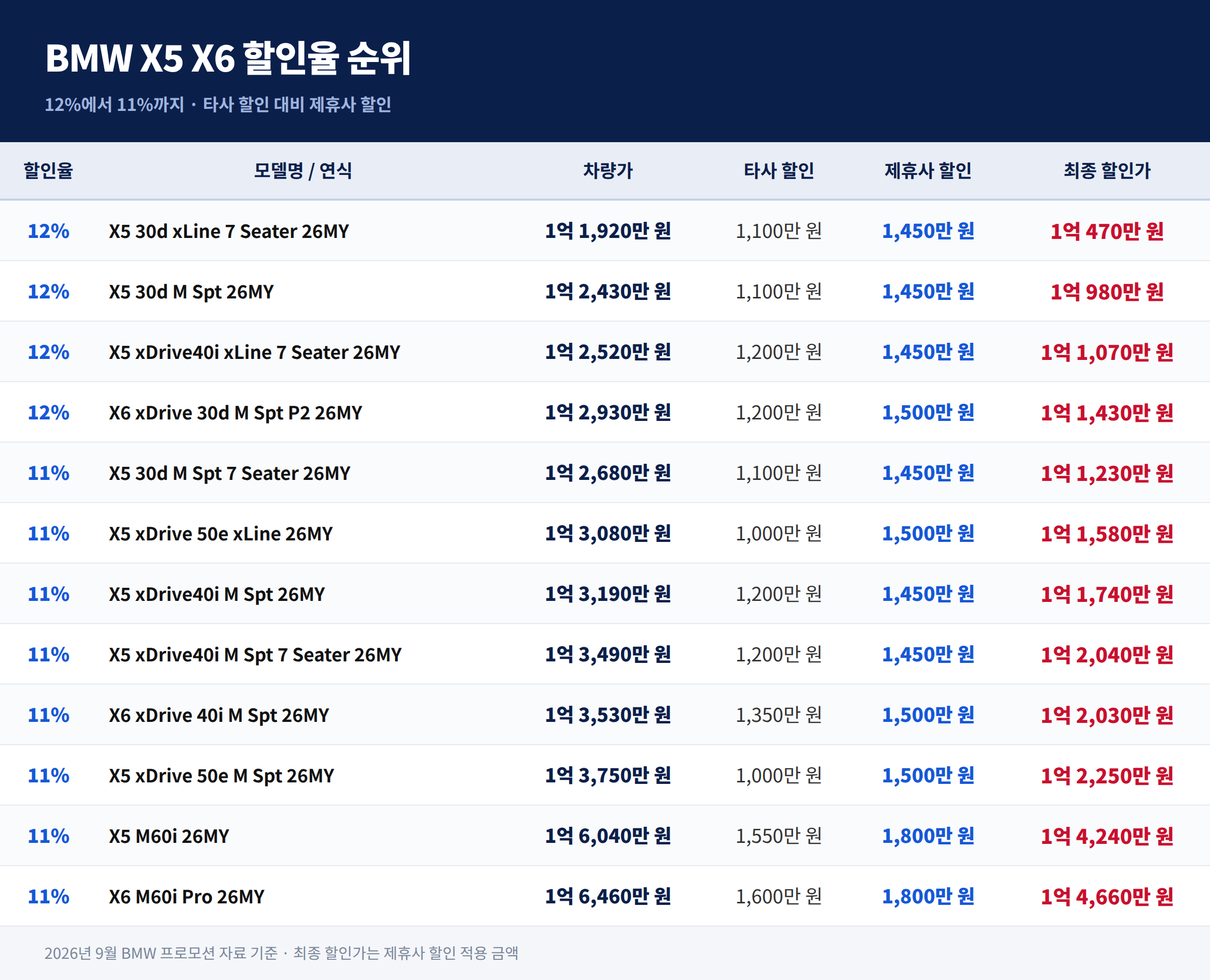Click competitor discount "1,600만 원"

[x=778, y=896]
